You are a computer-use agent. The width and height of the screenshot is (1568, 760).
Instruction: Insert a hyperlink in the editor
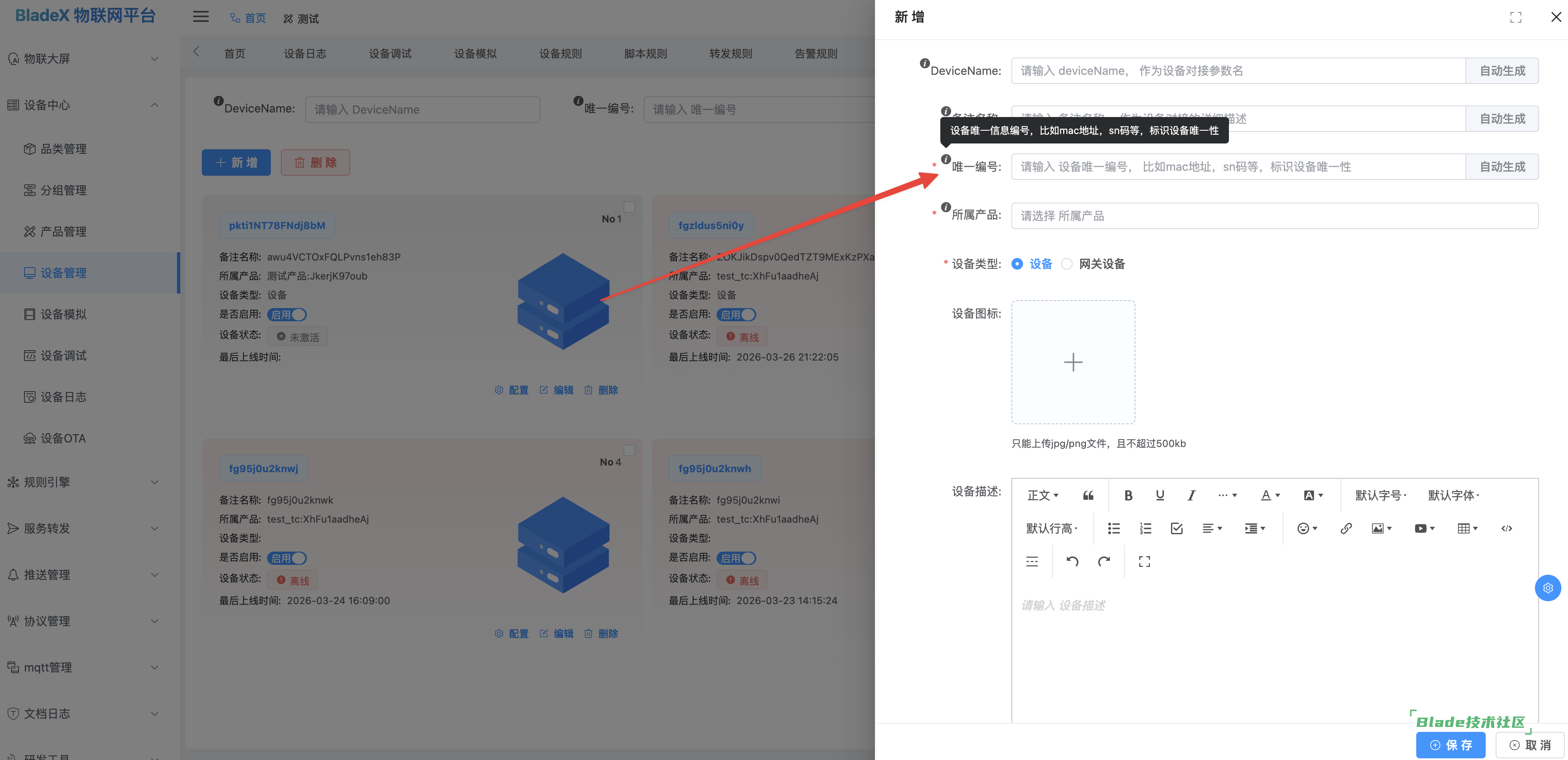click(1346, 528)
